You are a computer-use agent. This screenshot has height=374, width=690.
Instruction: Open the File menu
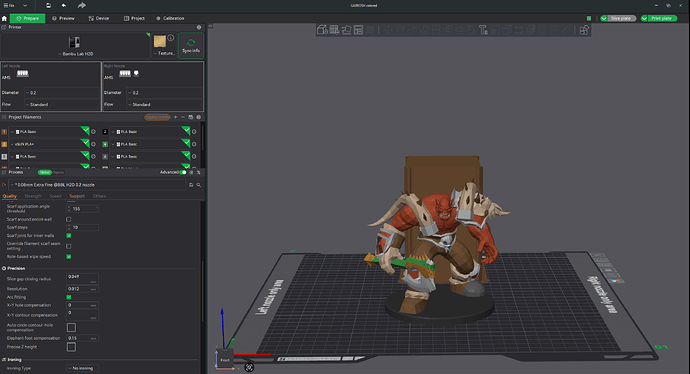coord(9,6)
